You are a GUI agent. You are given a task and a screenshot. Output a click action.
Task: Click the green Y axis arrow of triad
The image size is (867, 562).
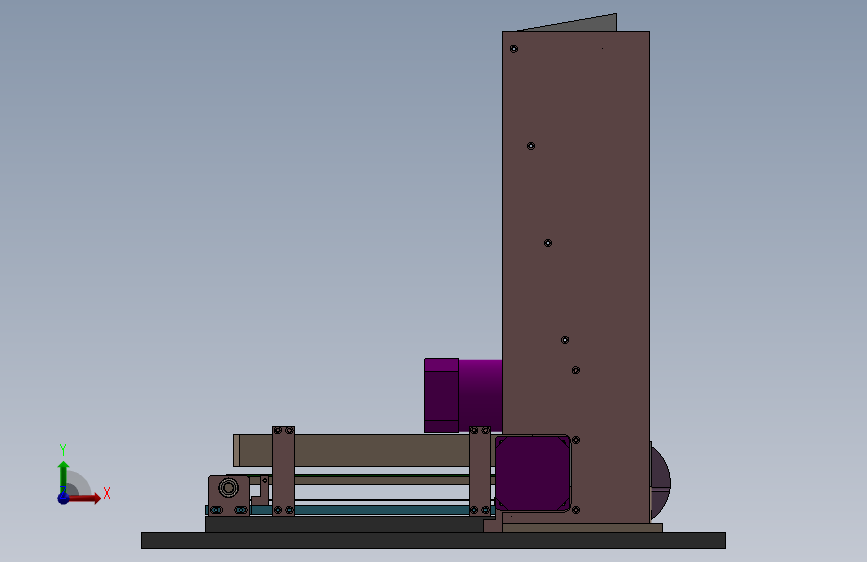point(64,476)
